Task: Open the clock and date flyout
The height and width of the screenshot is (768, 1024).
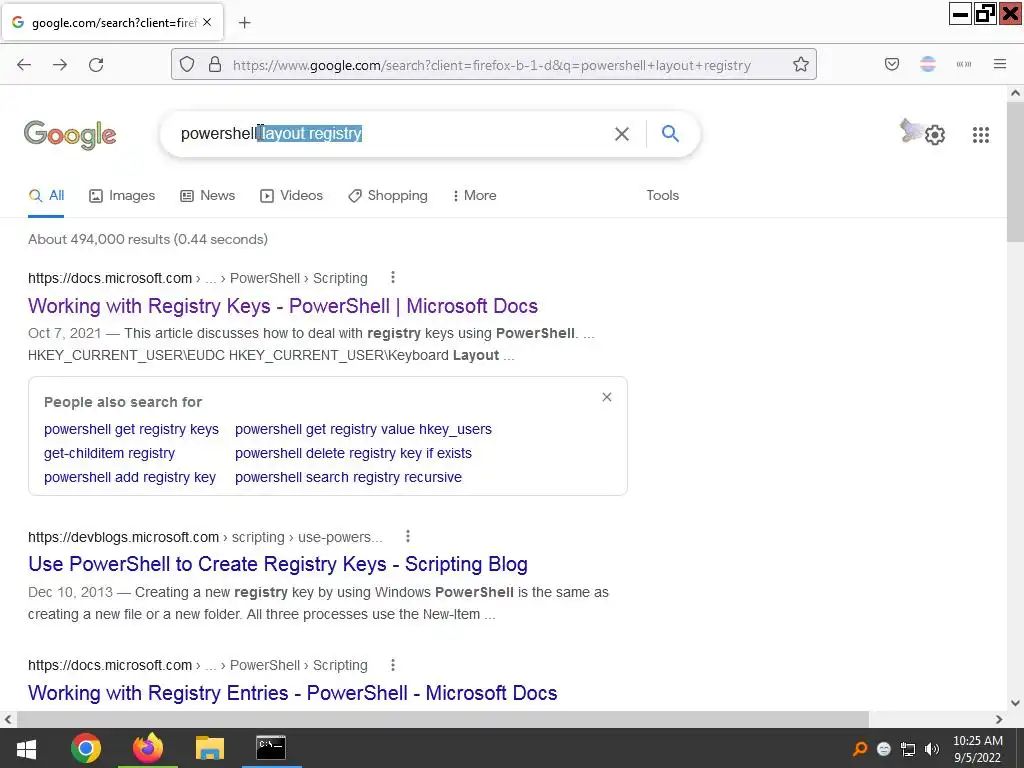Action: coord(978,749)
